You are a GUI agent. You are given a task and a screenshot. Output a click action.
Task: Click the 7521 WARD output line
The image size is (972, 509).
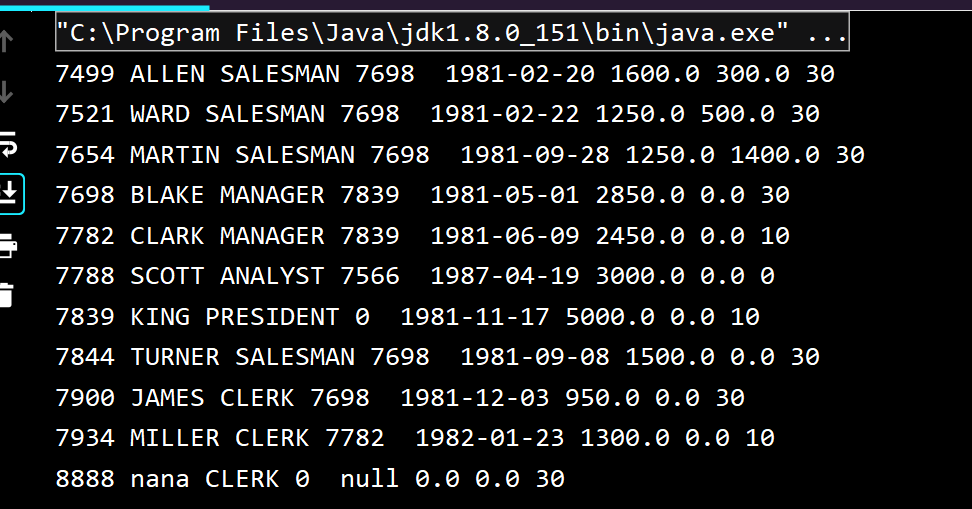(438, 114)
